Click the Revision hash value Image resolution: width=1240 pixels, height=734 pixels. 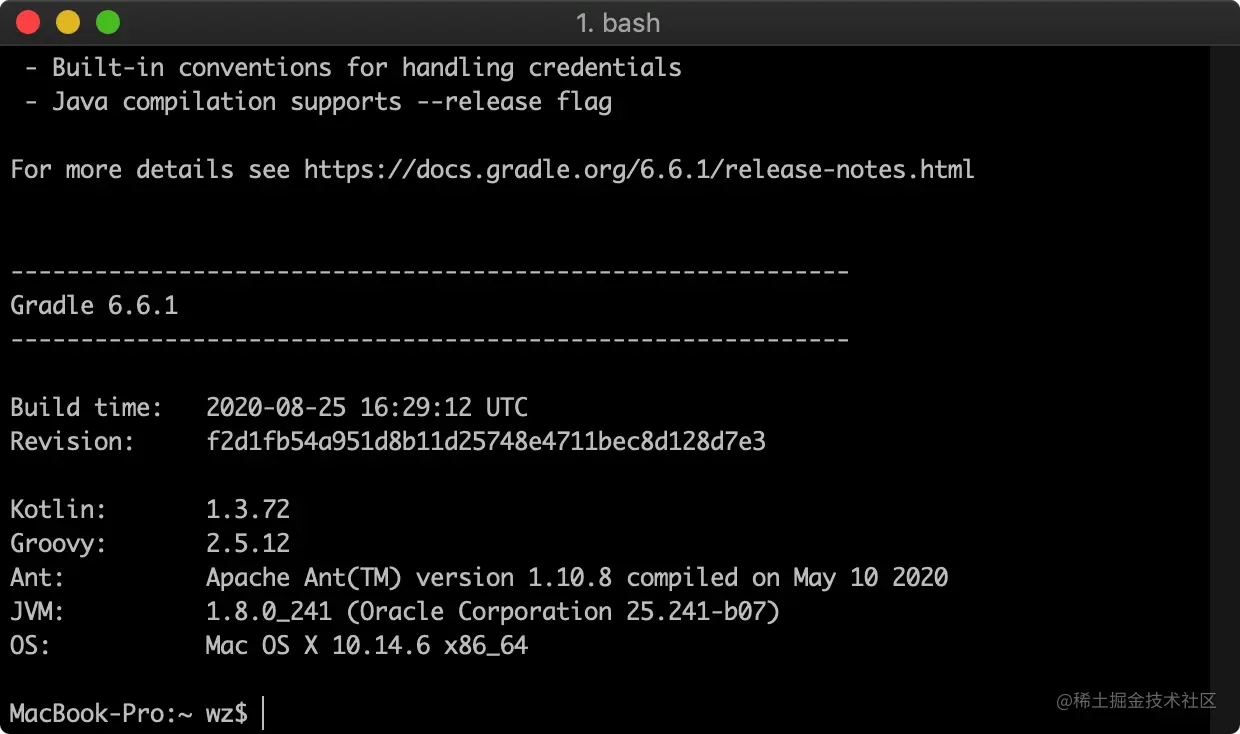pos(486,441)
